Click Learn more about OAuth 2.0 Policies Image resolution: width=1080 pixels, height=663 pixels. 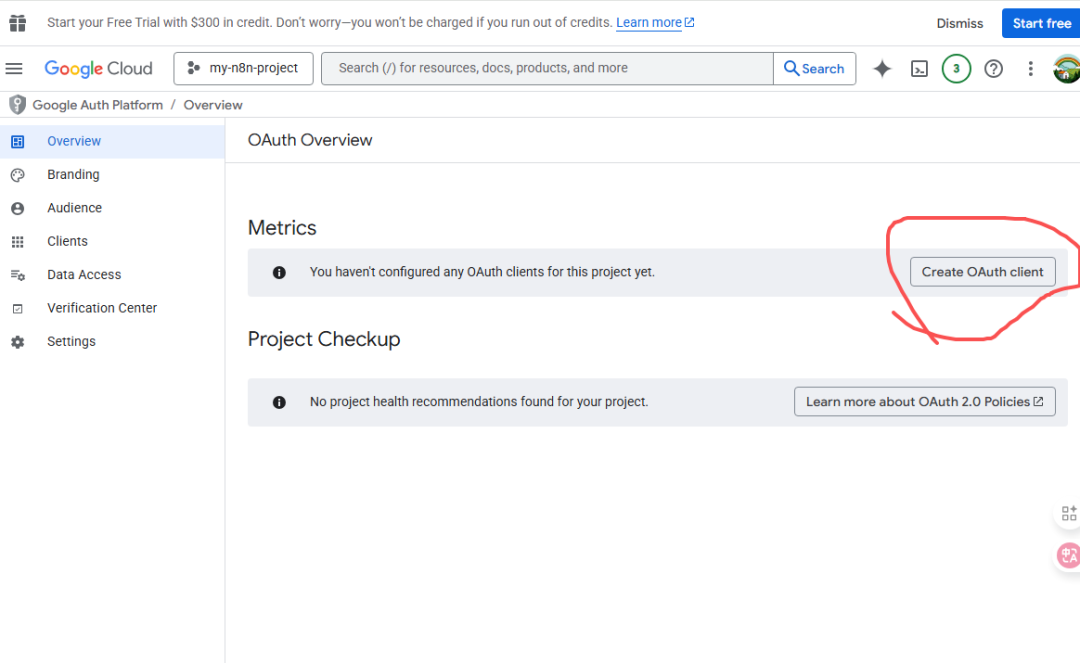(924, 402)
